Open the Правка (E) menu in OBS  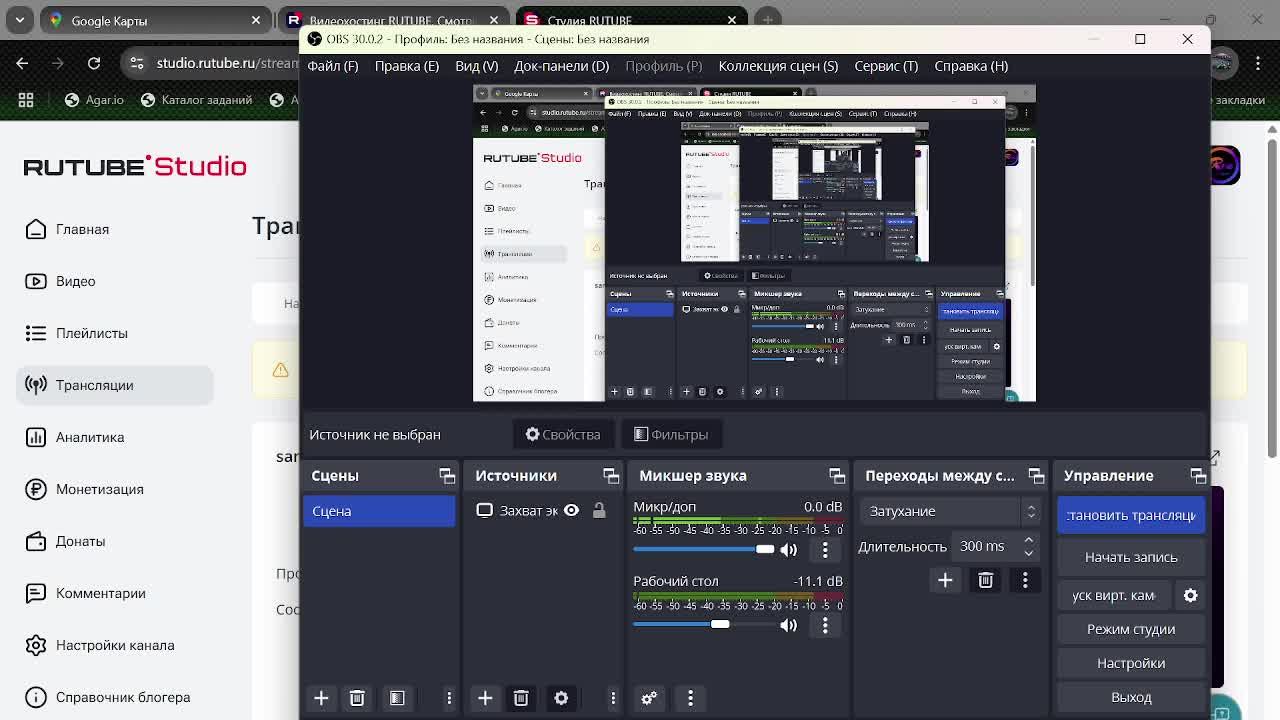point(407,66)
